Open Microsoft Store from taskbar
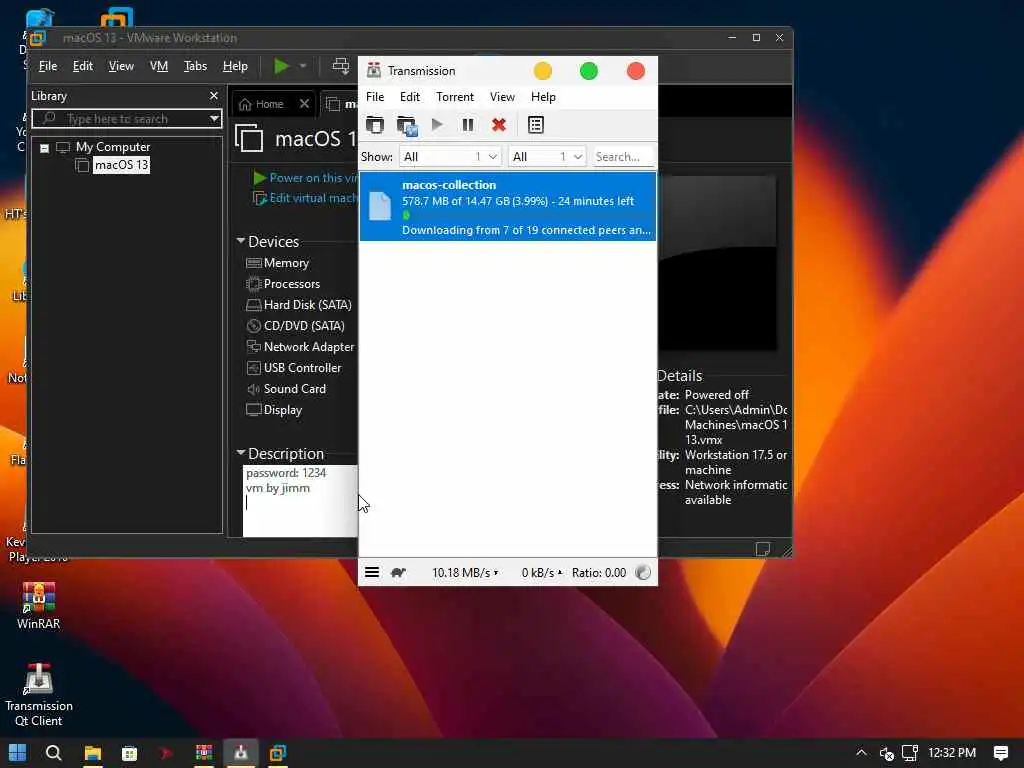This screenshot has width=1024, height=768. [x=129, y=753]
